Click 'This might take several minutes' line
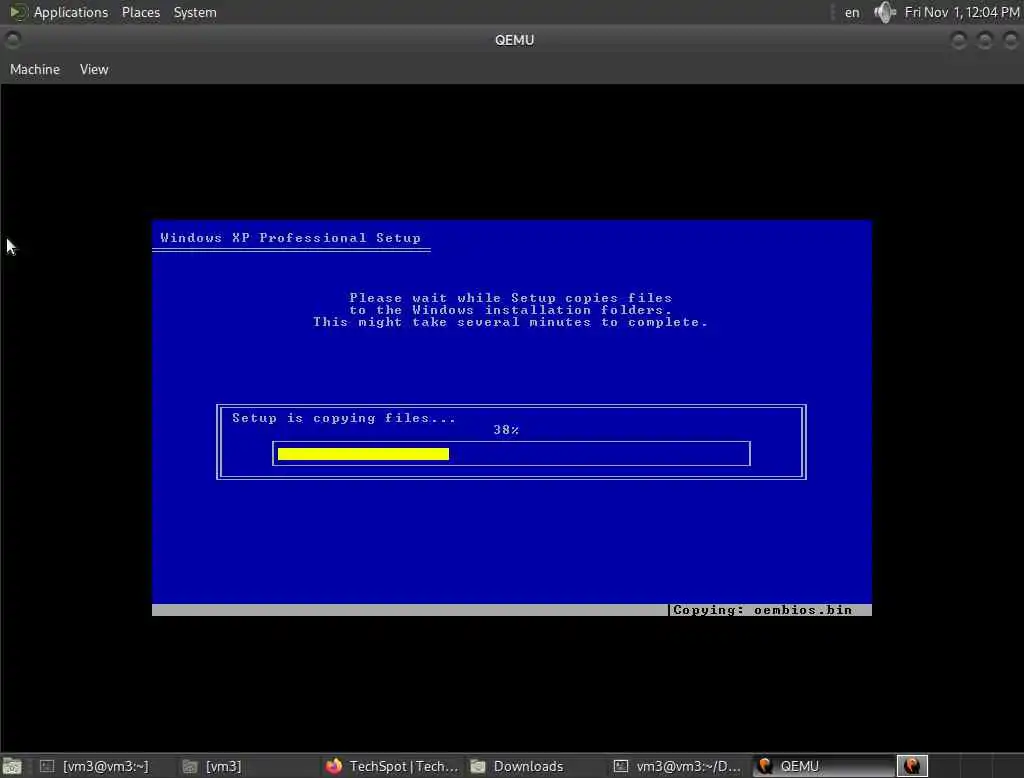This screenshot has height=778, width=1024. [x=511, y=322]
